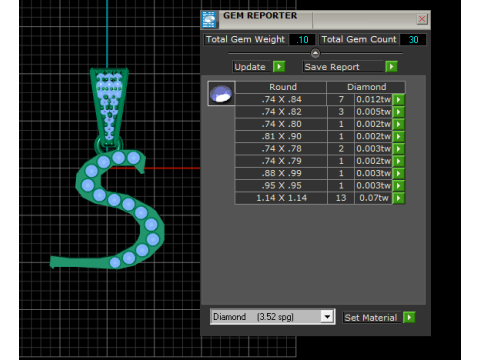
Task: Select the .95 X .95 size cell
Action: (281, 186)
